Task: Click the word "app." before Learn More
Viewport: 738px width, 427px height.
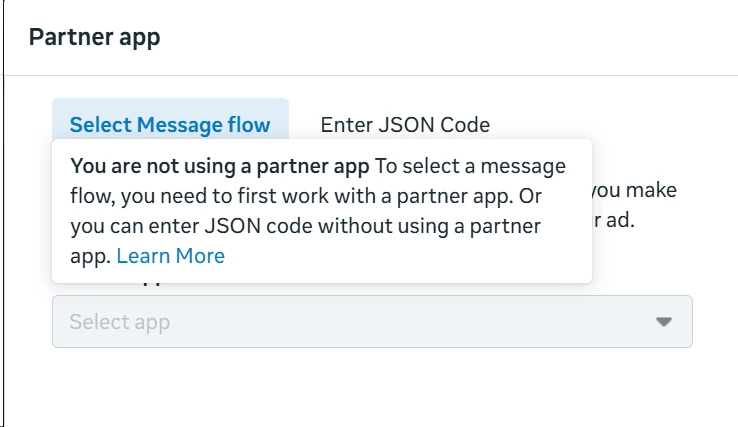Action: click(x=89, y=256)
